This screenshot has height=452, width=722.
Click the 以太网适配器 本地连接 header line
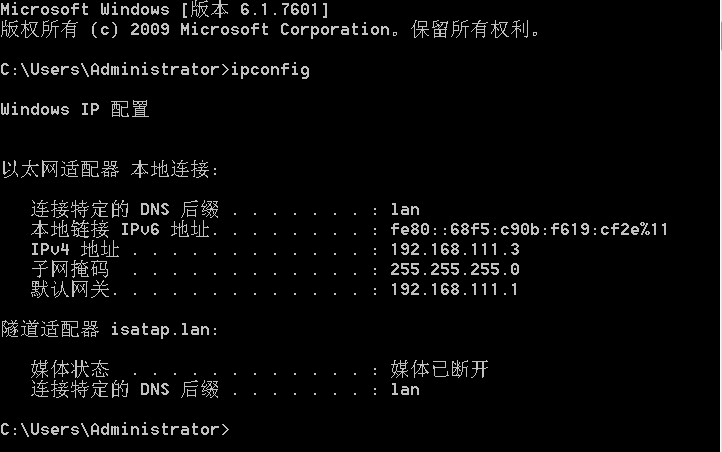(110, 169)
